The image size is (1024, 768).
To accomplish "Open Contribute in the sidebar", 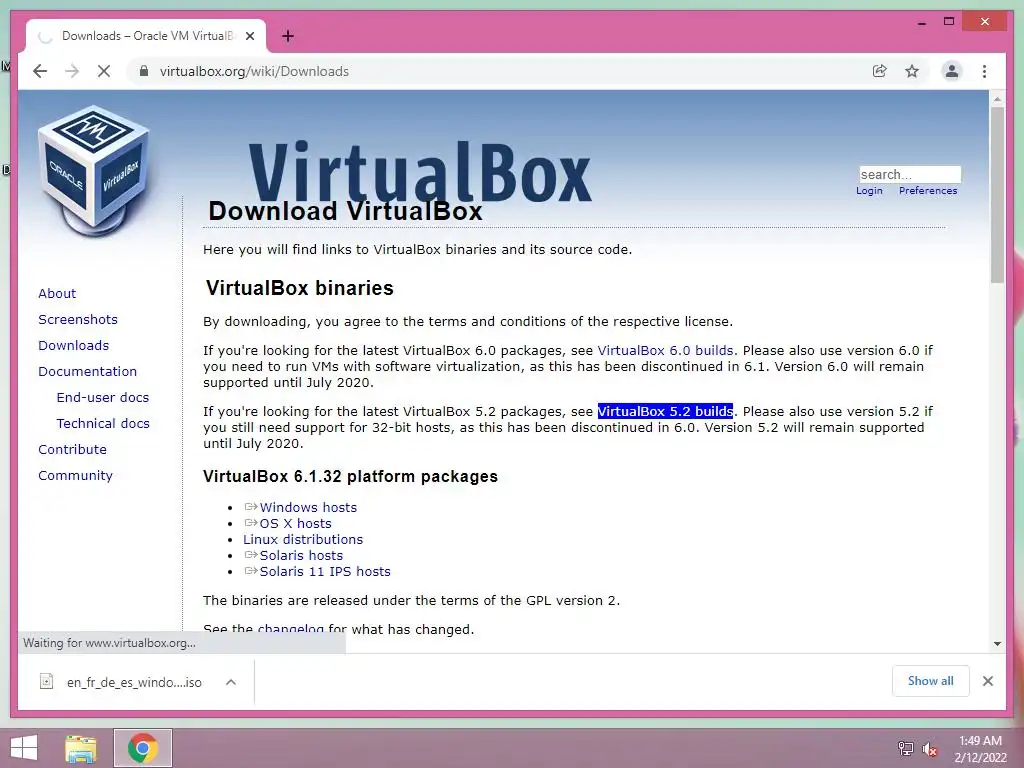I will click(x=72, y=449).
